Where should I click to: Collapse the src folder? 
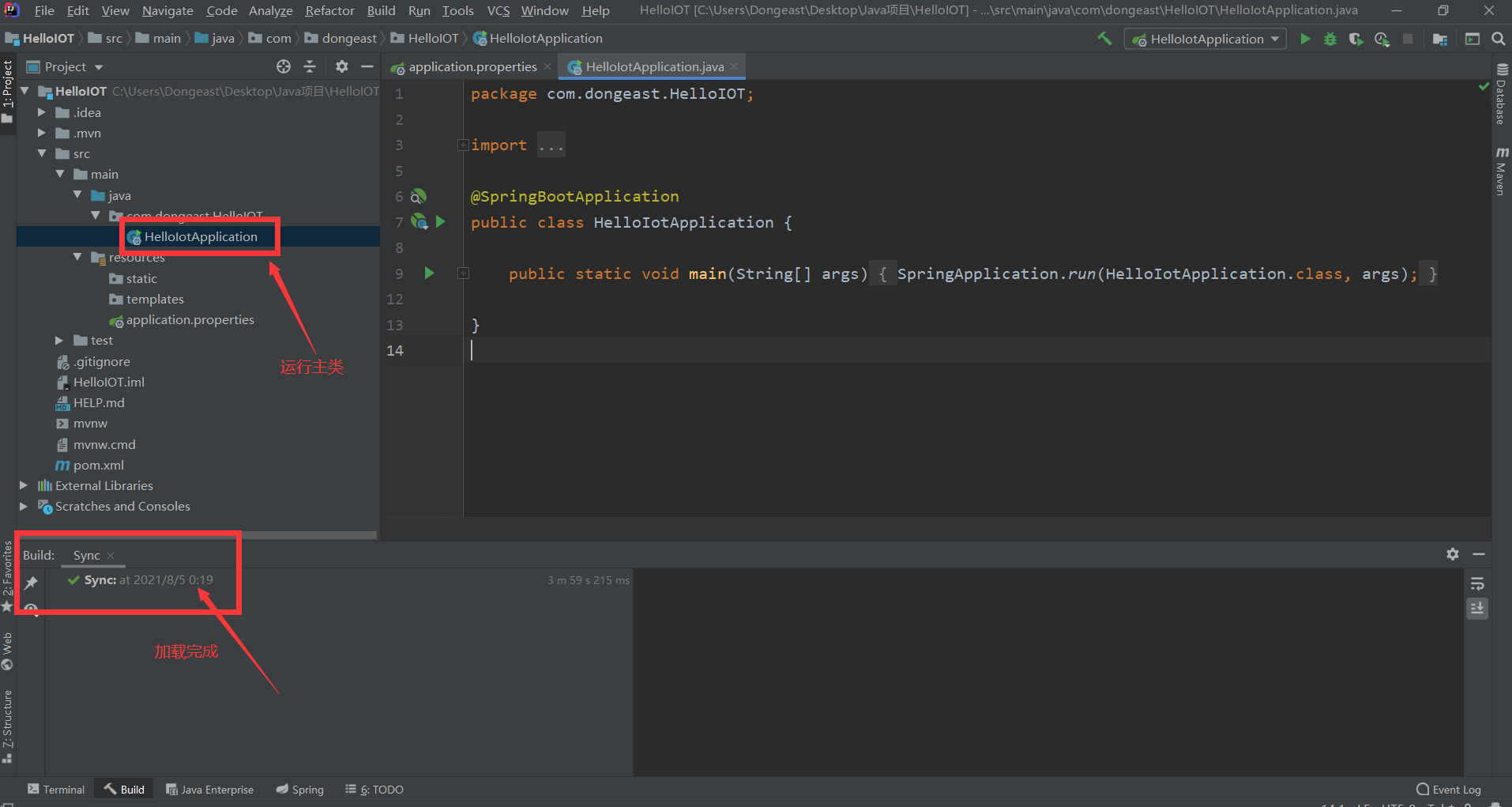(42, 153)
